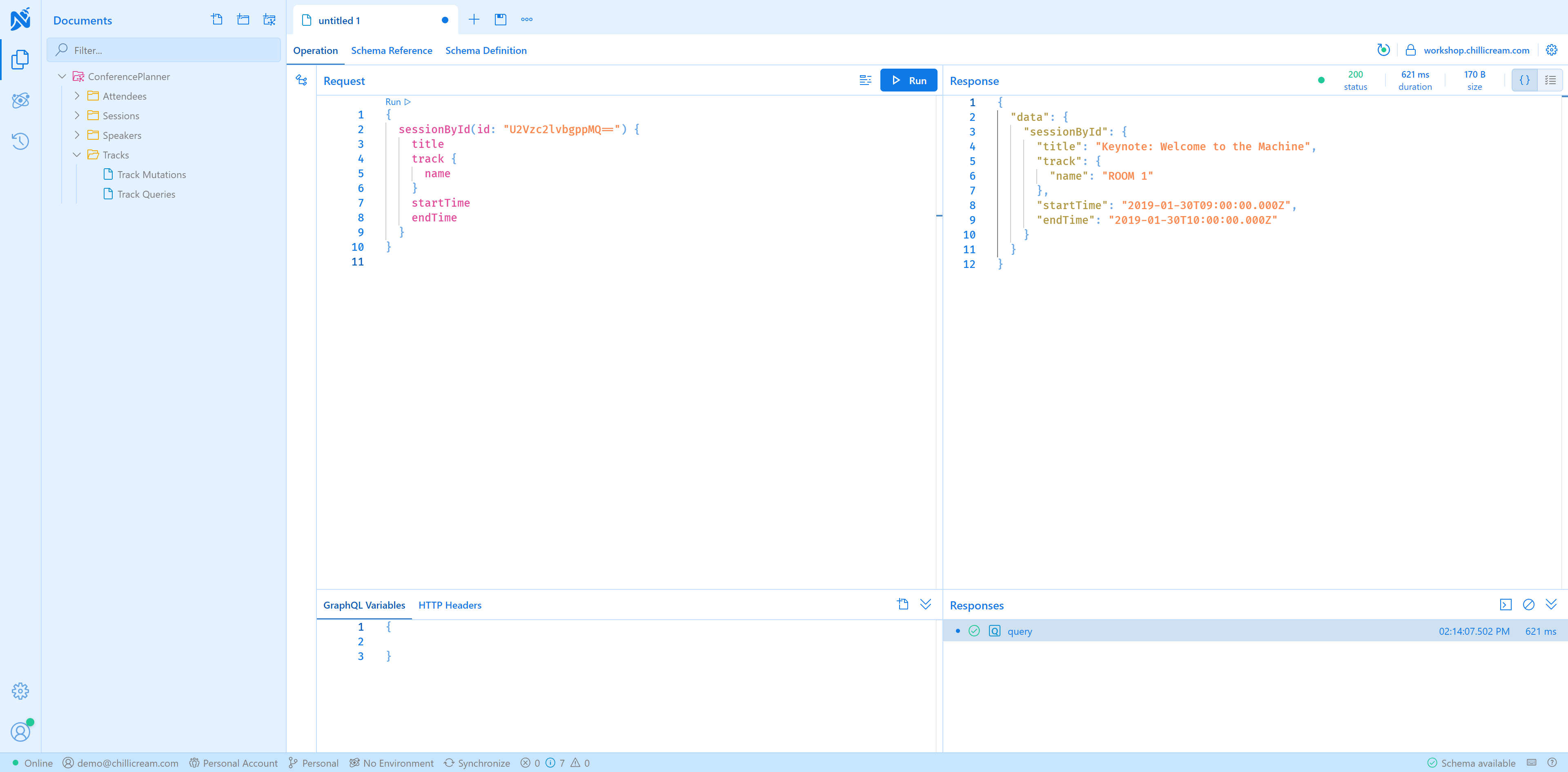Open the HTTP Headers tab
The height and width of the screenshot is (772, 1568).
point(449,605)
